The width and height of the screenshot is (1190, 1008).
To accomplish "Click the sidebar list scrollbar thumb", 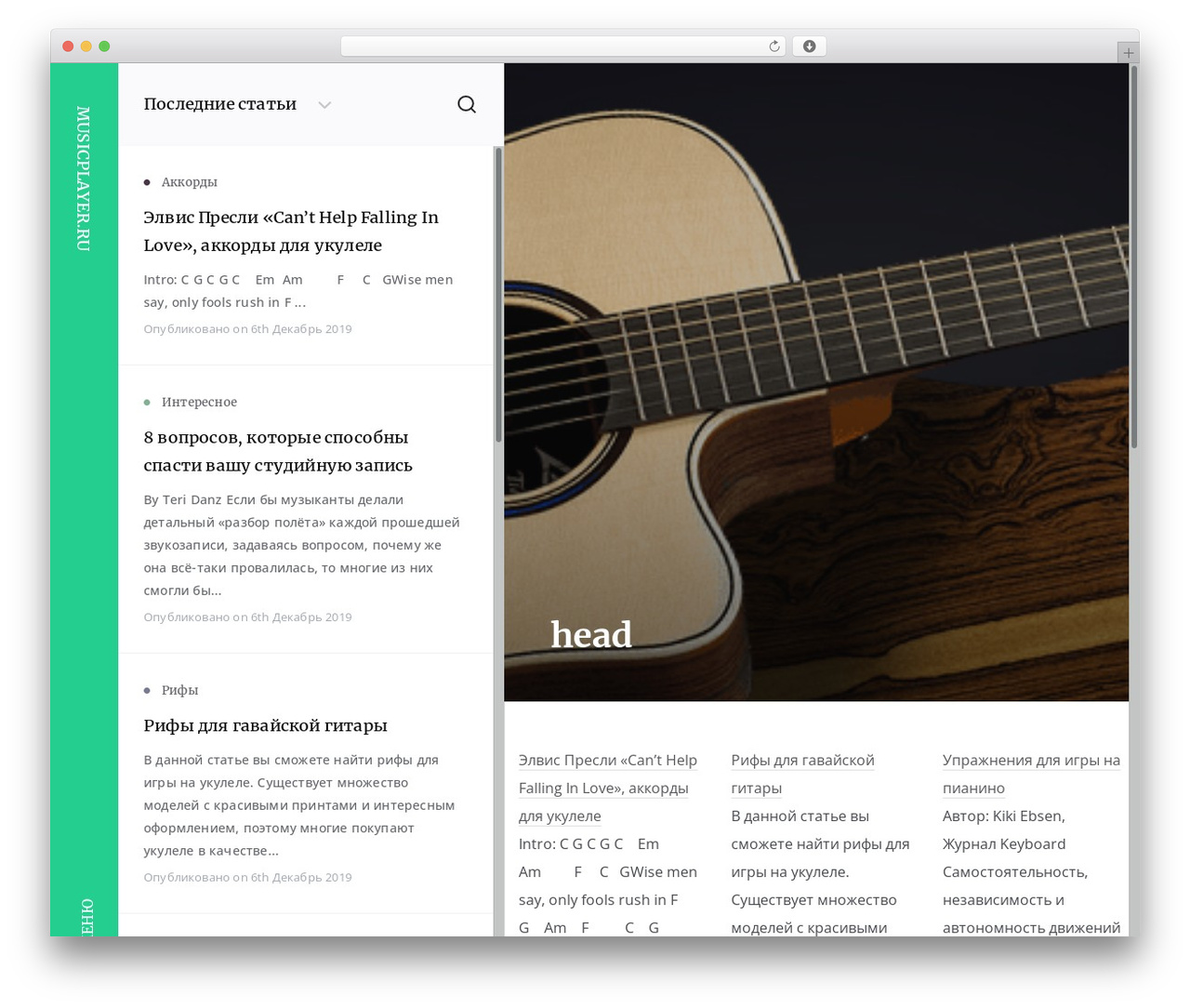I will [498, 295].
